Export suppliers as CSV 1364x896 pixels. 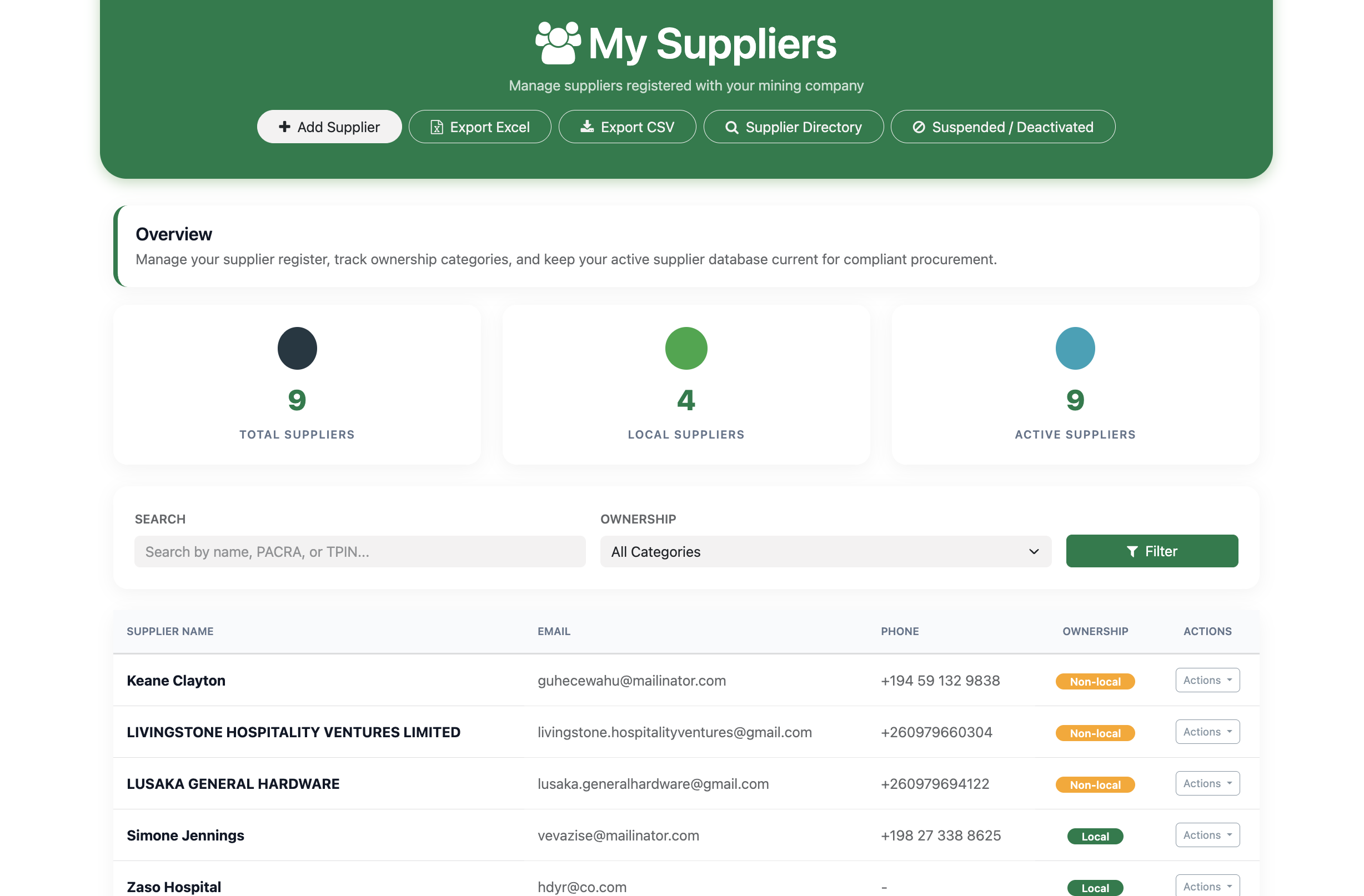(627, 127)
